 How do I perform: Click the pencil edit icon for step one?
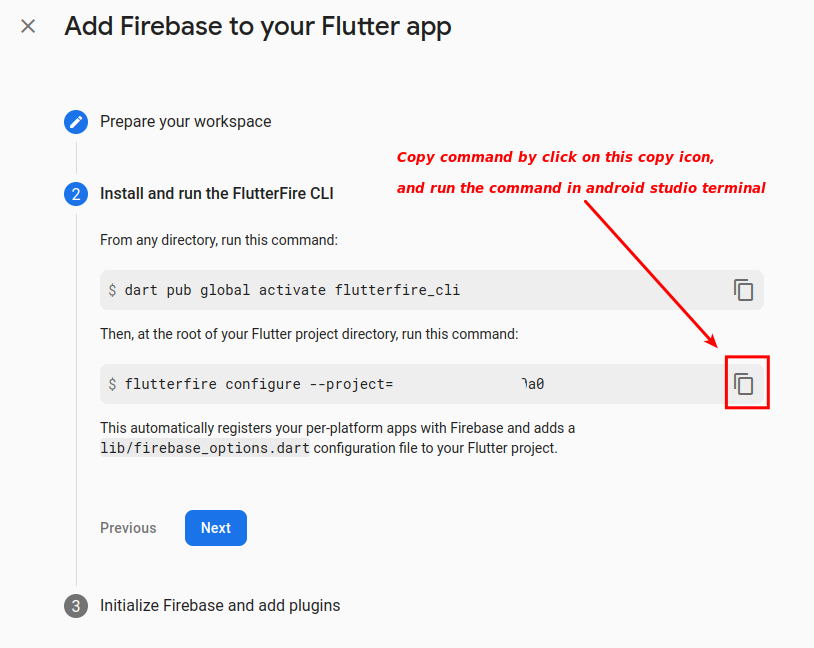click(76, 122)
